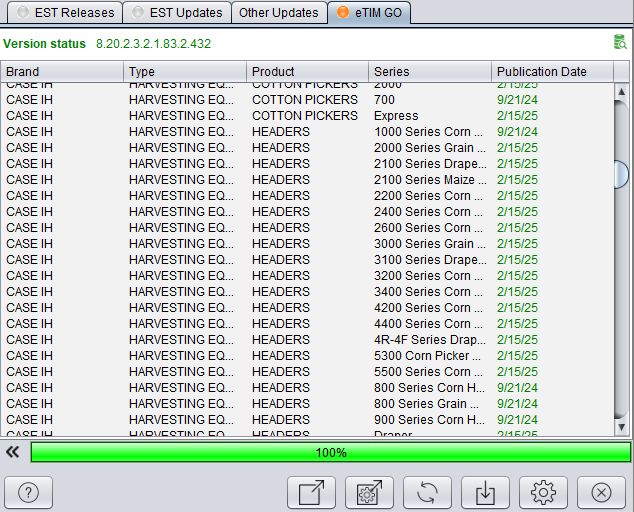Viewport: 634px width, 512px height.
Task: Sort by the Brand column header
Action: (62, 72)
